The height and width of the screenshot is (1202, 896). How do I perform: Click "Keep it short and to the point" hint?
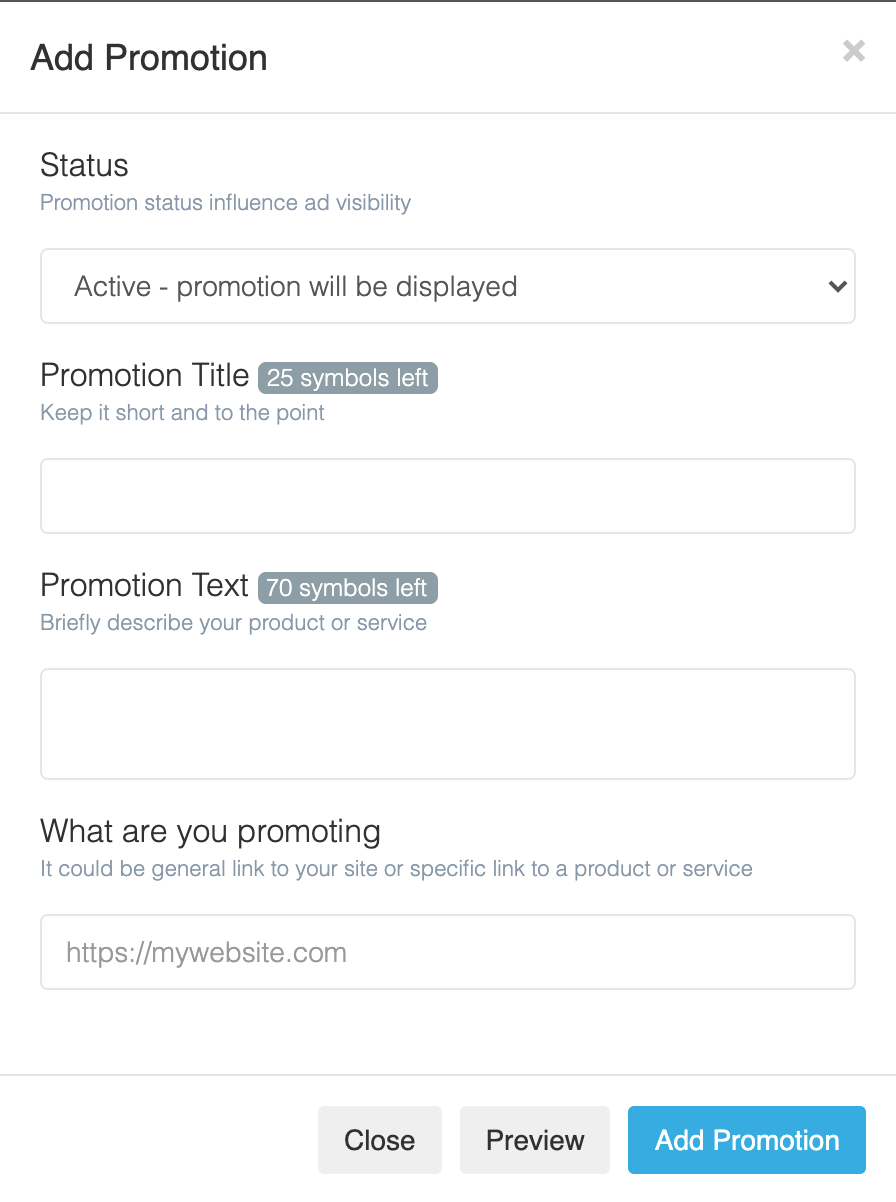(182, 413)
